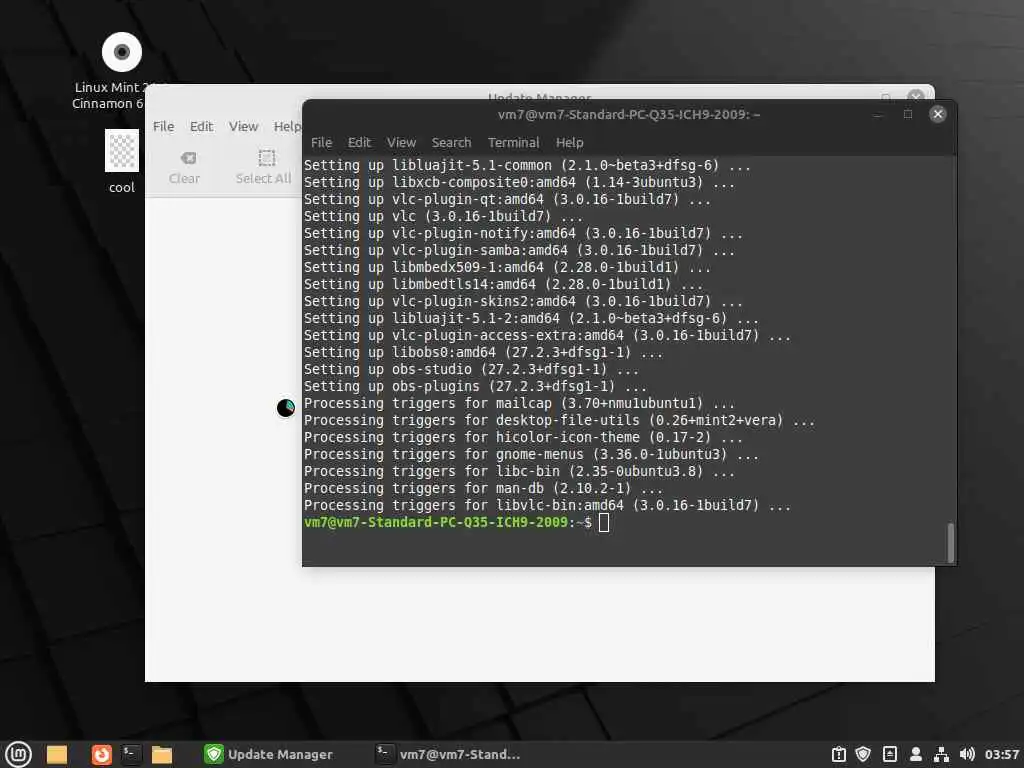The image size is (1024, 768).
Task: Click the user account tray icon
Action: [916, 754]
